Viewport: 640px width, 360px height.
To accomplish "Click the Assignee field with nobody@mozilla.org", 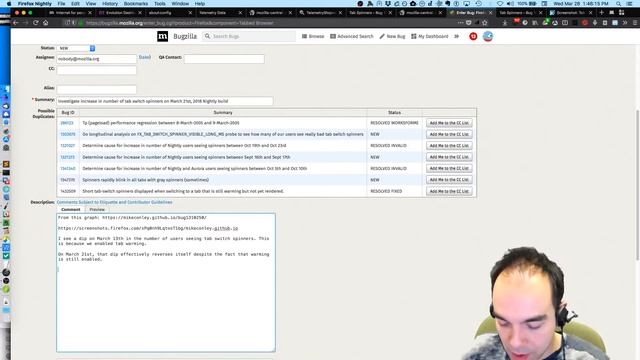I will (x=97, y=59).
